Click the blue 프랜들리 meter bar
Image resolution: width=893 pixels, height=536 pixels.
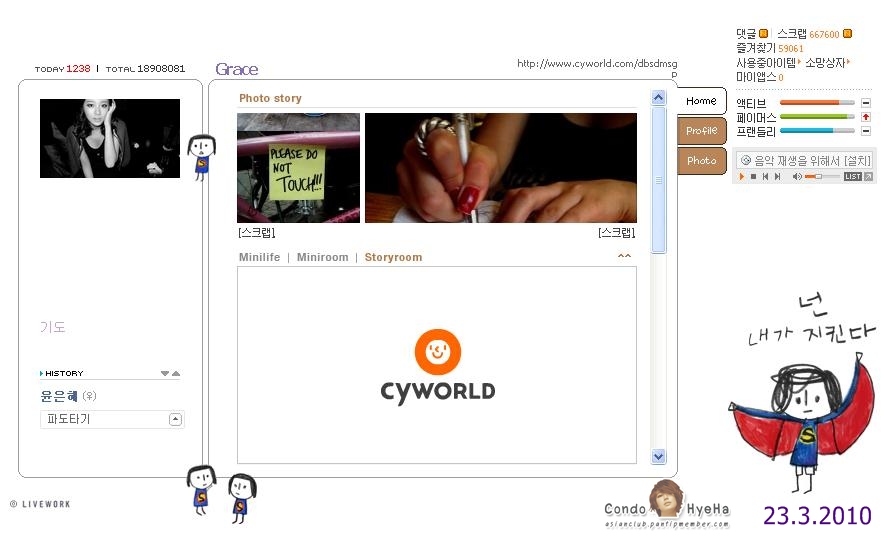tap(817, 130)
